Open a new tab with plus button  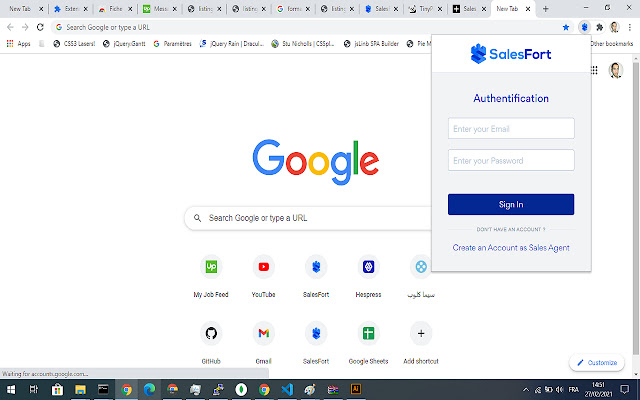coord(546,9)
